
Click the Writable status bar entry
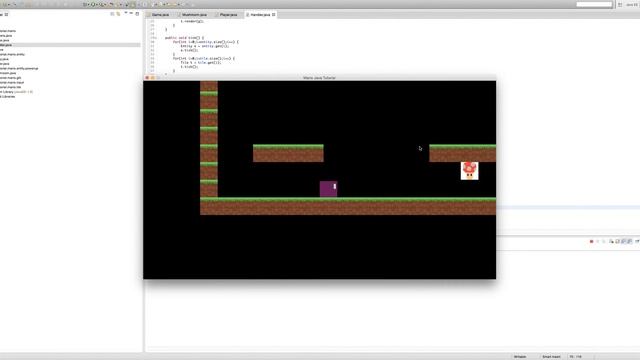(x=520, y=357)
